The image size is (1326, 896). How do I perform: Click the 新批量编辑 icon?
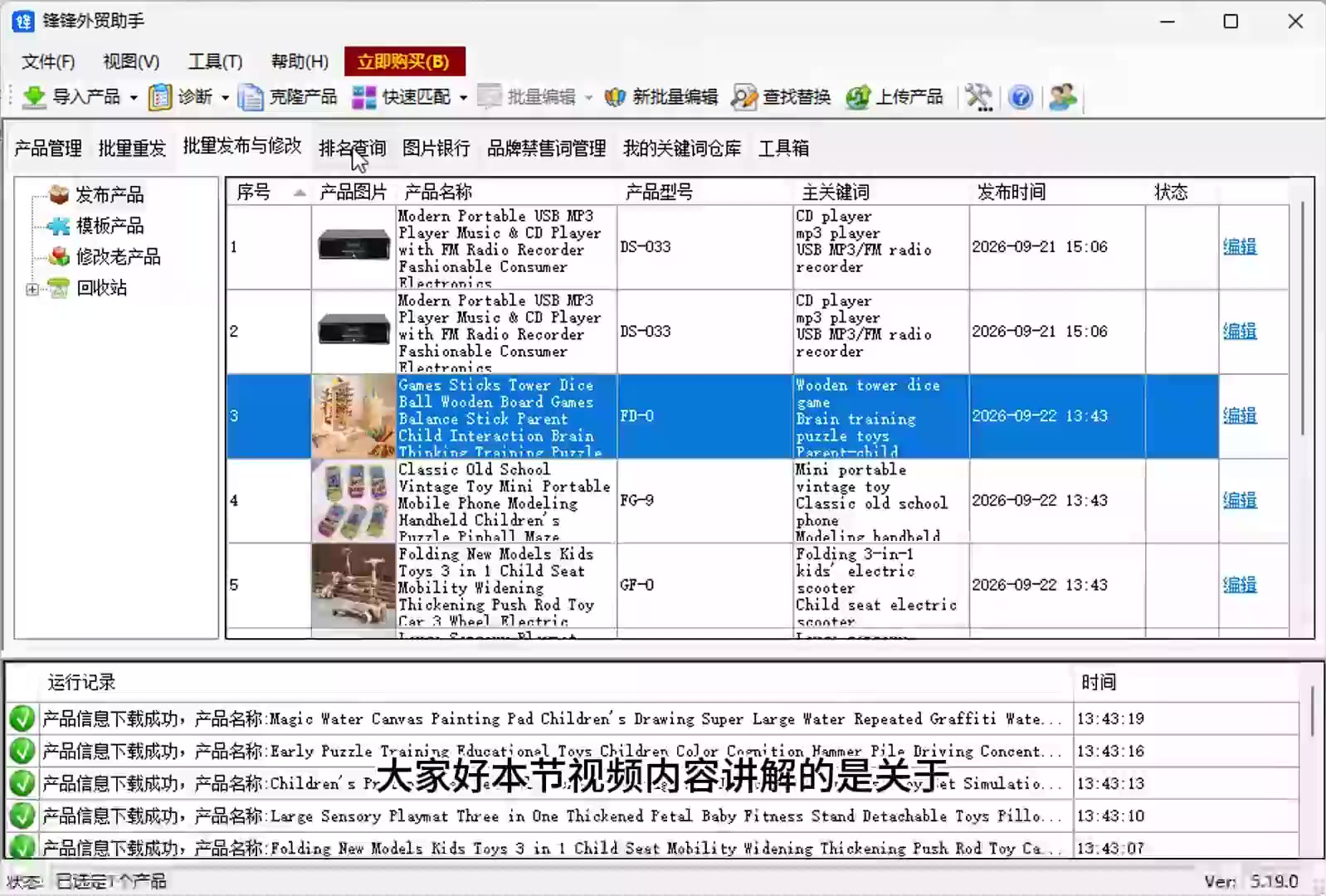(x=615, y=97)
